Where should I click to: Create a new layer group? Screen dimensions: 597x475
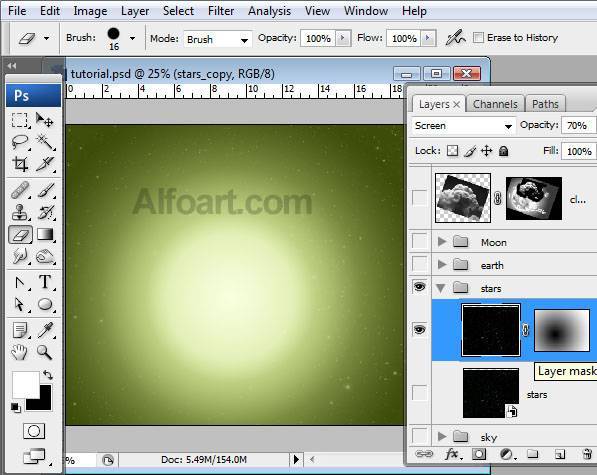click(533, 454)
